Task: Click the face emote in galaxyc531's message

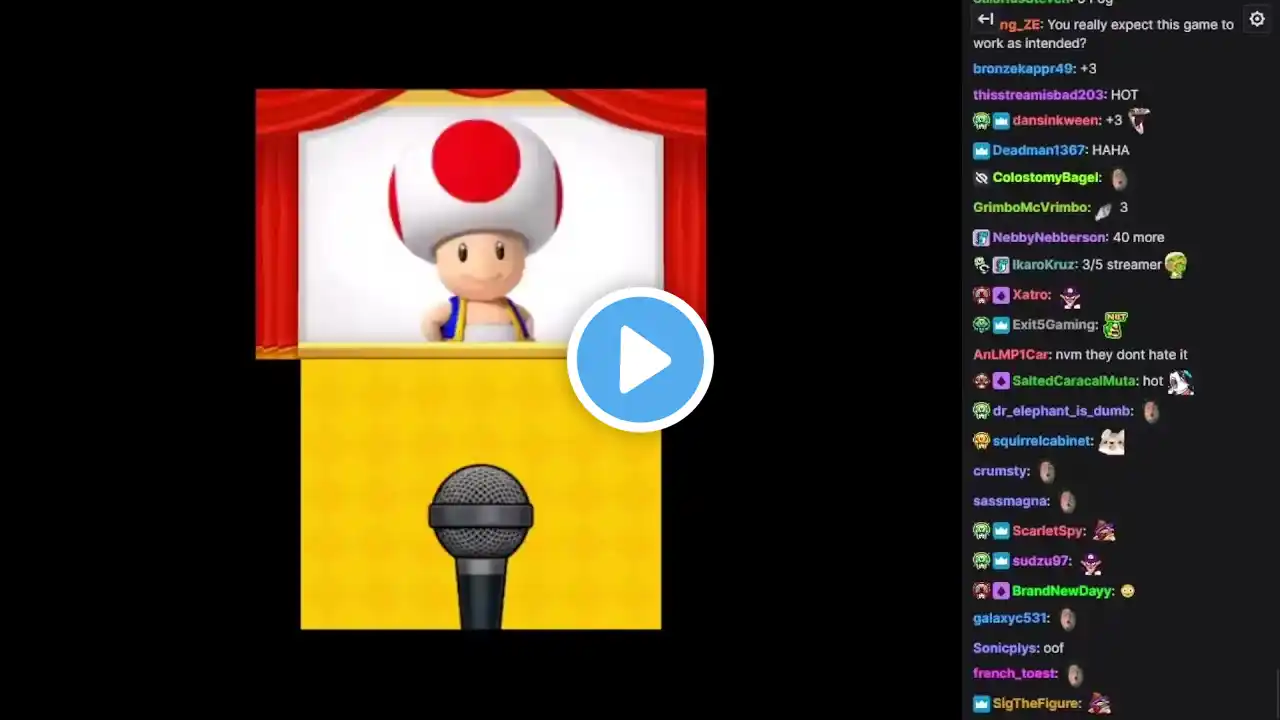Action: [1067, 619]
